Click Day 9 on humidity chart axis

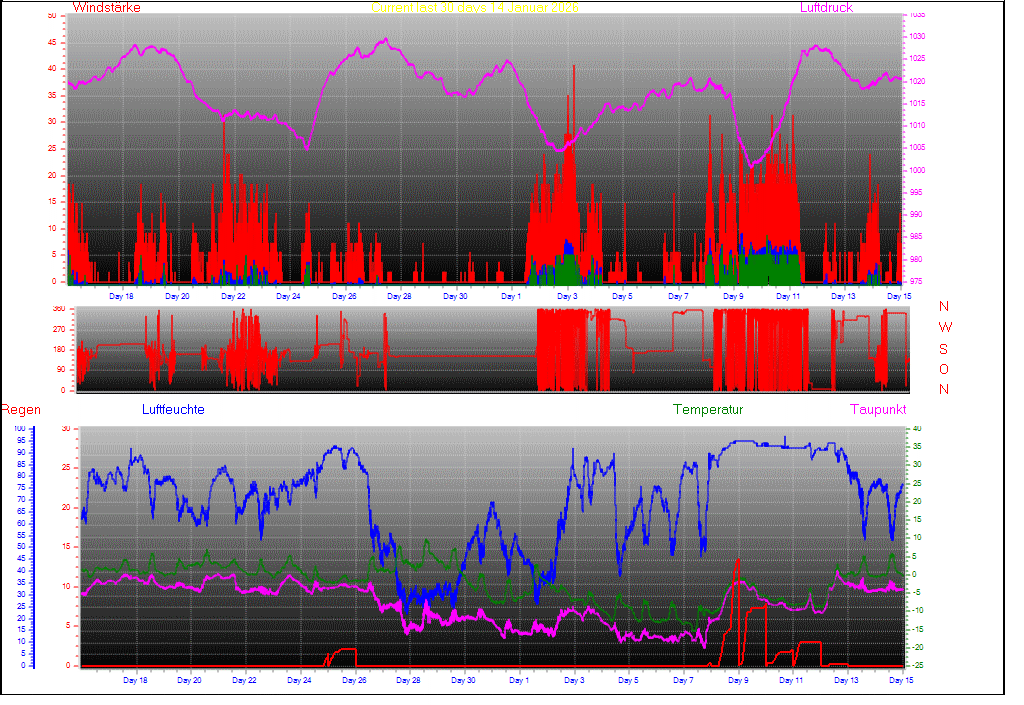(738, 680)
